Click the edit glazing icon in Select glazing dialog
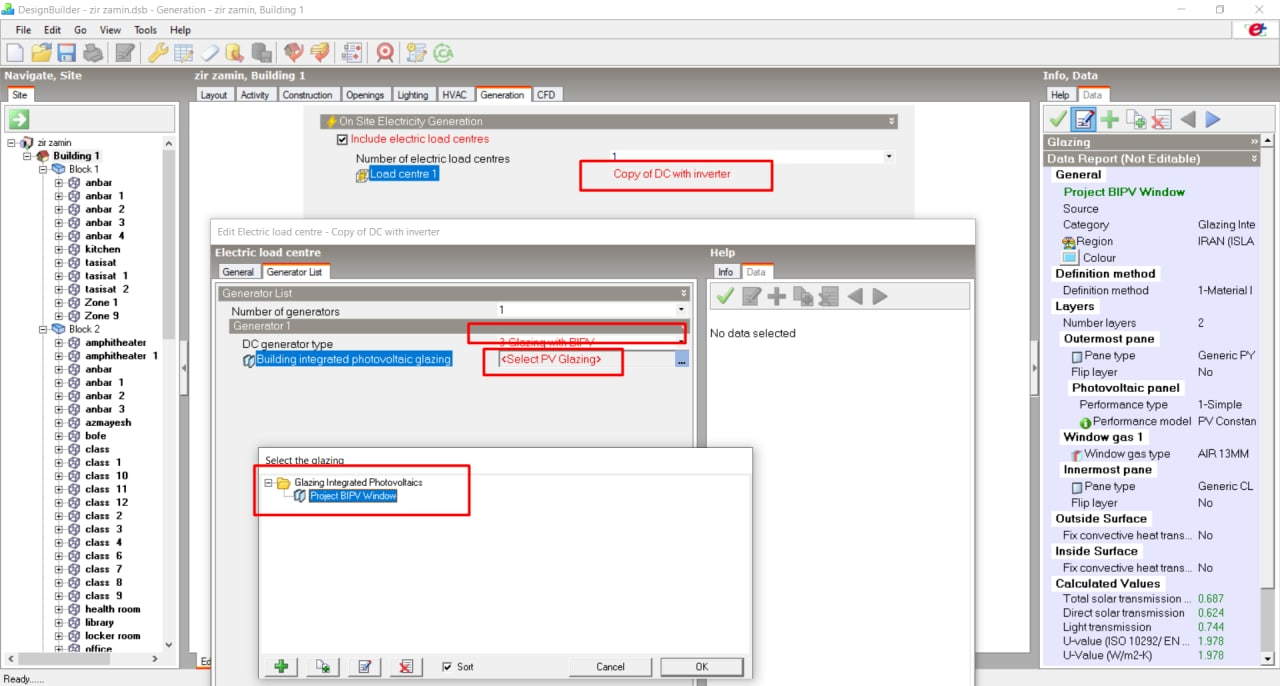This screenshot has height=686, width=1280. pos(364,666)
